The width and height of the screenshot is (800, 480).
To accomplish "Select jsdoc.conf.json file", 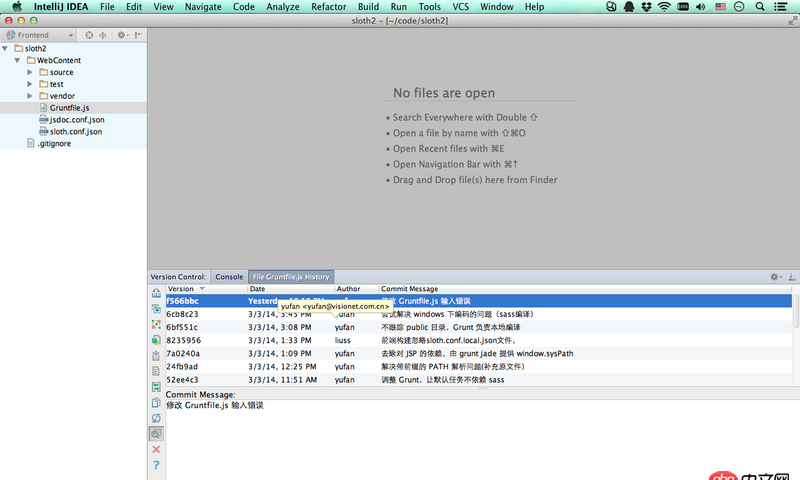I will (x=72, y=119).
